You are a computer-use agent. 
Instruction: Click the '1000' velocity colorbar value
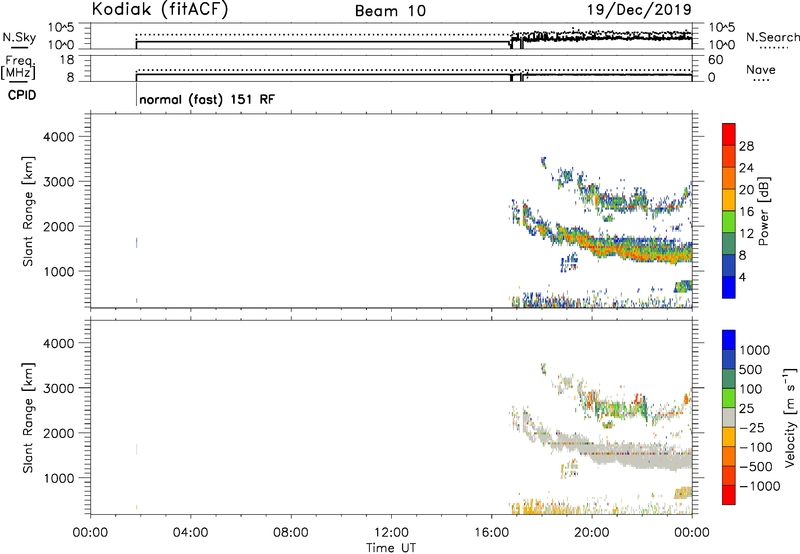[x=755, y=350]
